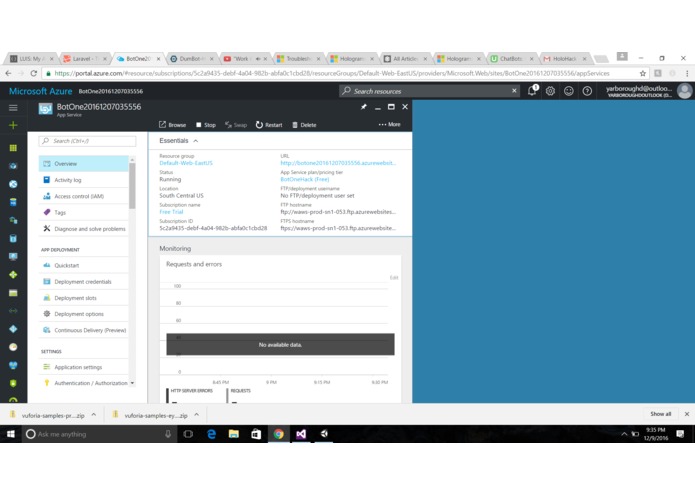This screenshot has height=494, width=695.
Task: Click the browser address bar URL
Action: 332,74
